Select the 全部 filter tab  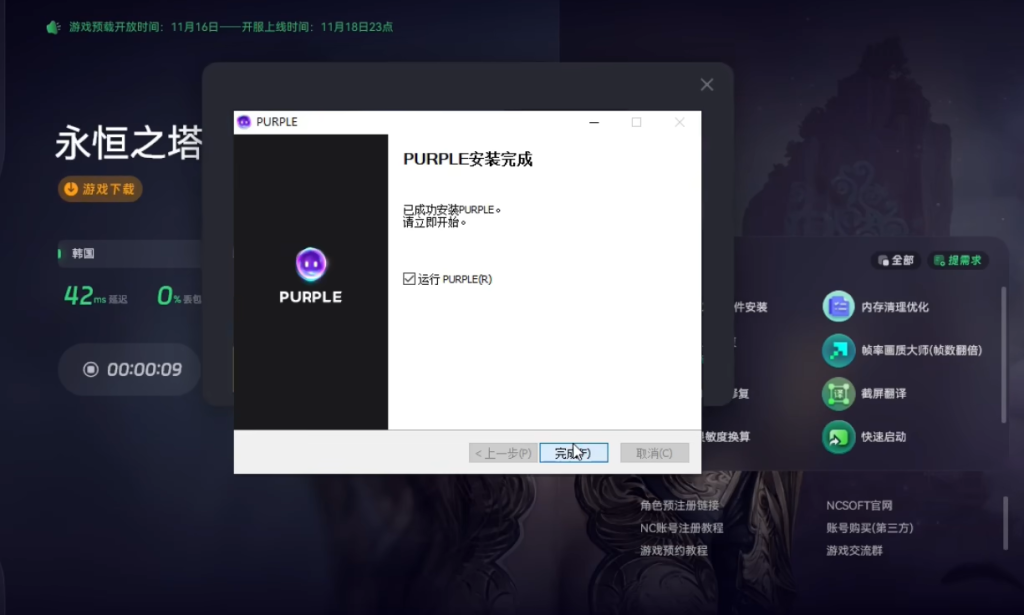pyautogui.click(x=895, y=260)
